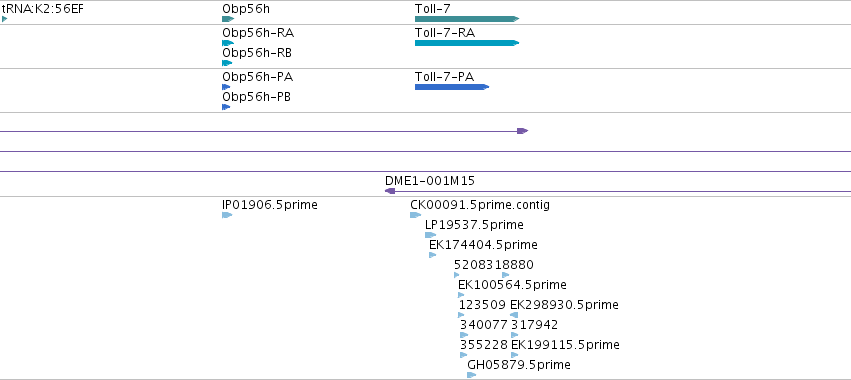This screenshot has width=851, height=380.
Task: Click the EK199115.5prime label
Action: click(565, 345)
